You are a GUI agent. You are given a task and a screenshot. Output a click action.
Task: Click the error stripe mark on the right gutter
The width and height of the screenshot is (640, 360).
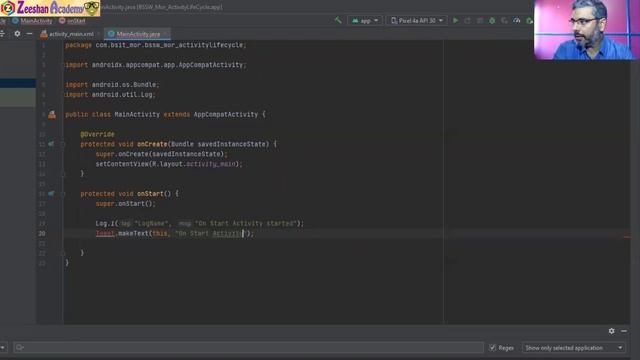pos(627,237)
